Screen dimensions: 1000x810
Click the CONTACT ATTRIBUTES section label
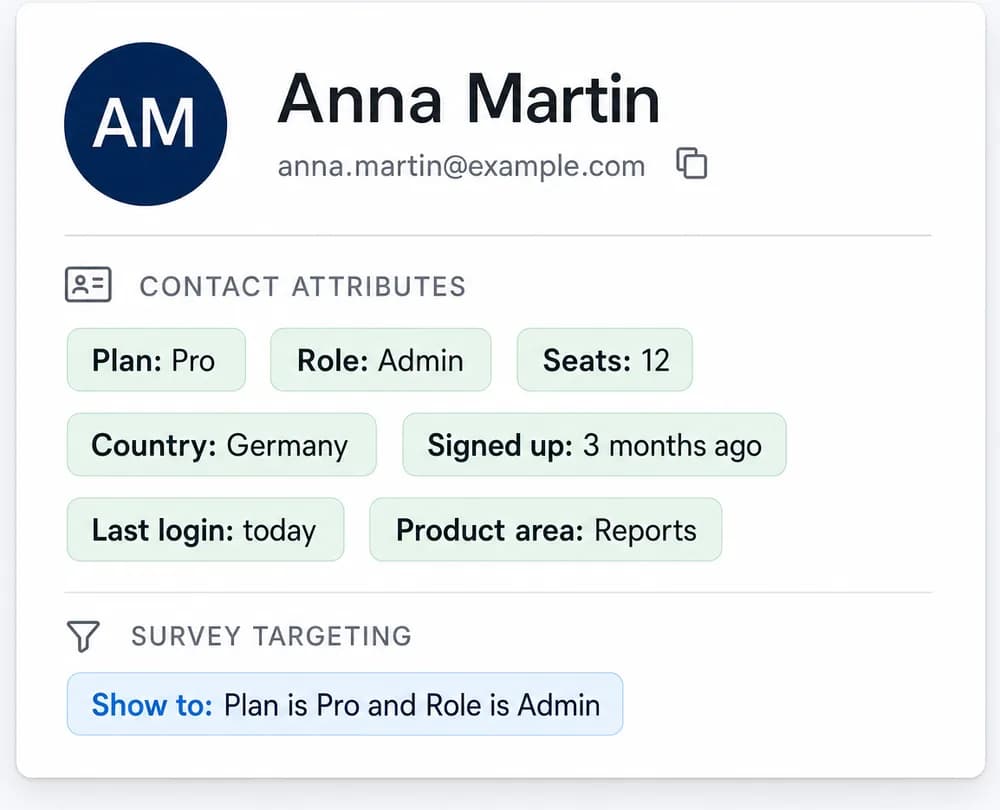[303, 286]
